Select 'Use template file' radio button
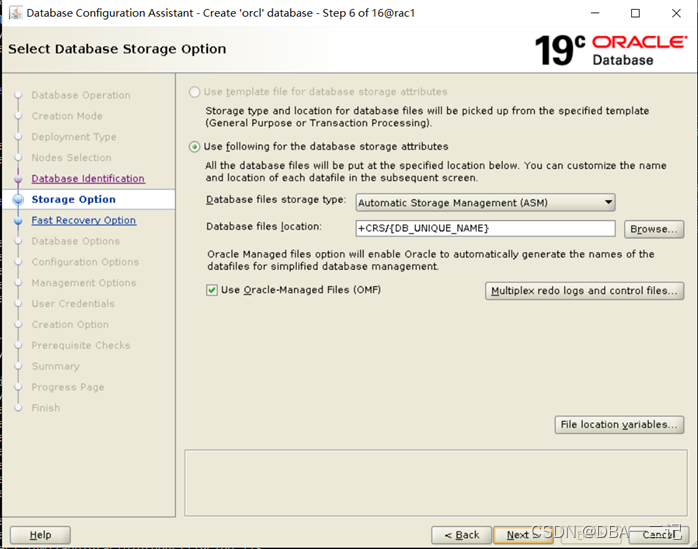Viewport: 698px width, 549px height. pyautogui.click(x=194, y=92)
